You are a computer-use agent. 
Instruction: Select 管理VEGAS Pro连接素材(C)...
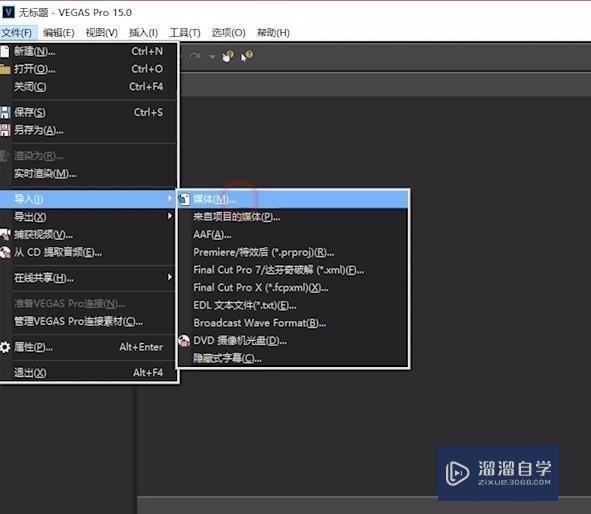point(89,321)
